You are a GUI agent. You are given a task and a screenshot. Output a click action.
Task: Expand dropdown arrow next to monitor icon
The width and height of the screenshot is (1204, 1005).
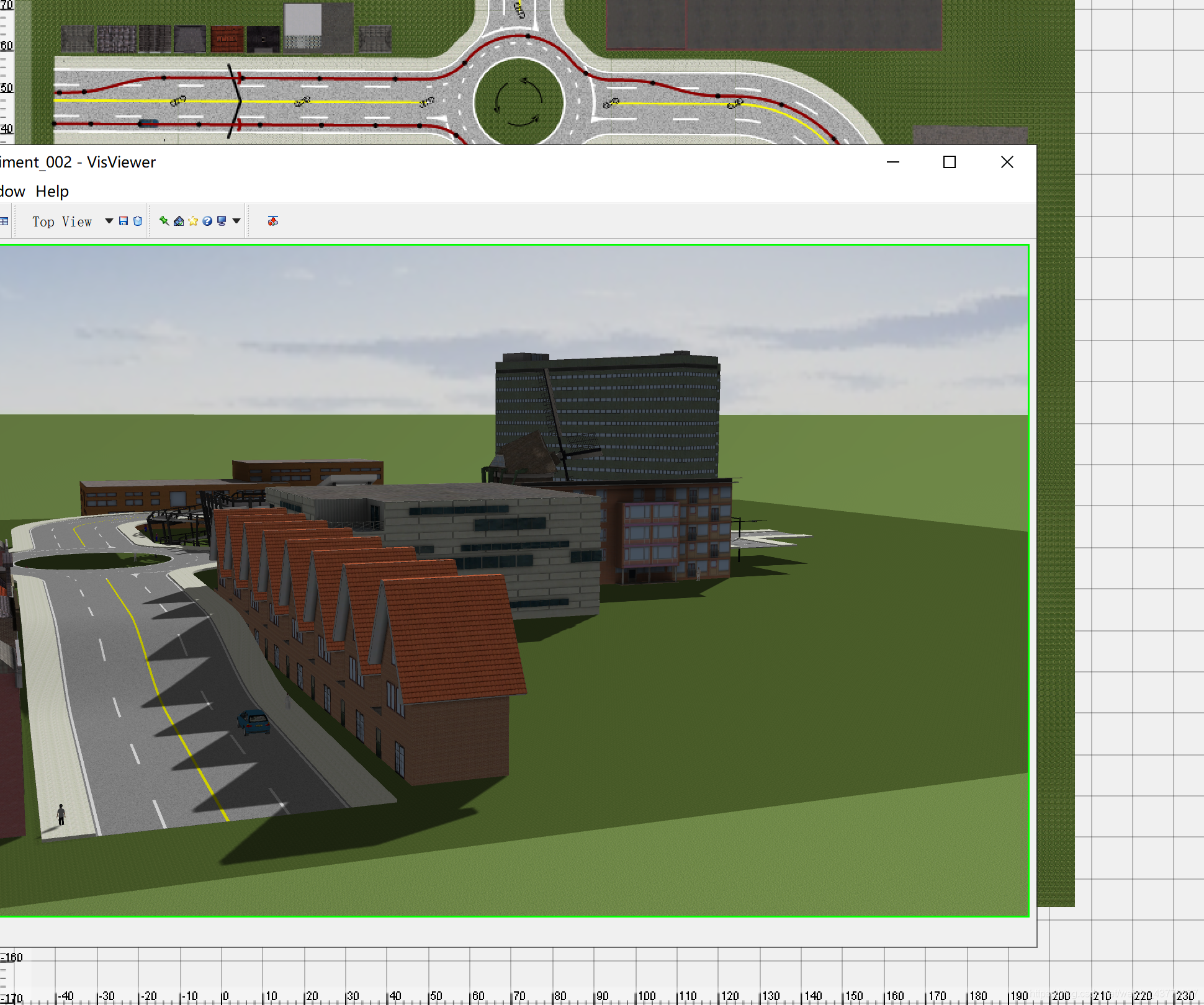[236, 221]
